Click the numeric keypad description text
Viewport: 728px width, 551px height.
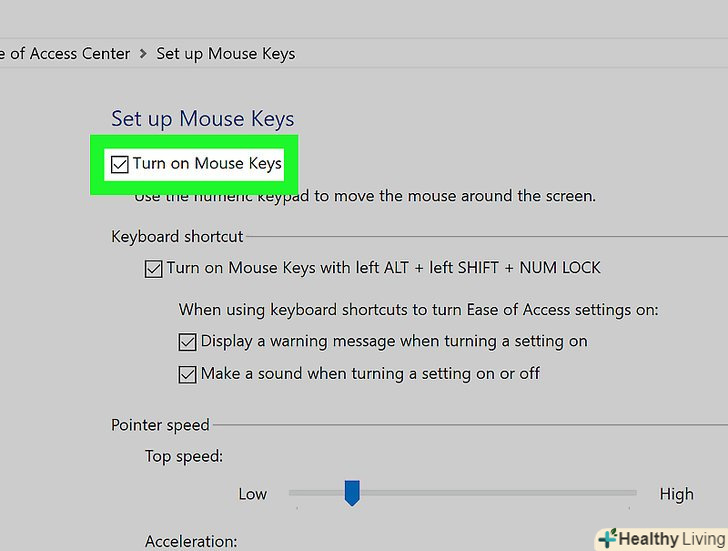pyautogui.click(x=365, y=196)
